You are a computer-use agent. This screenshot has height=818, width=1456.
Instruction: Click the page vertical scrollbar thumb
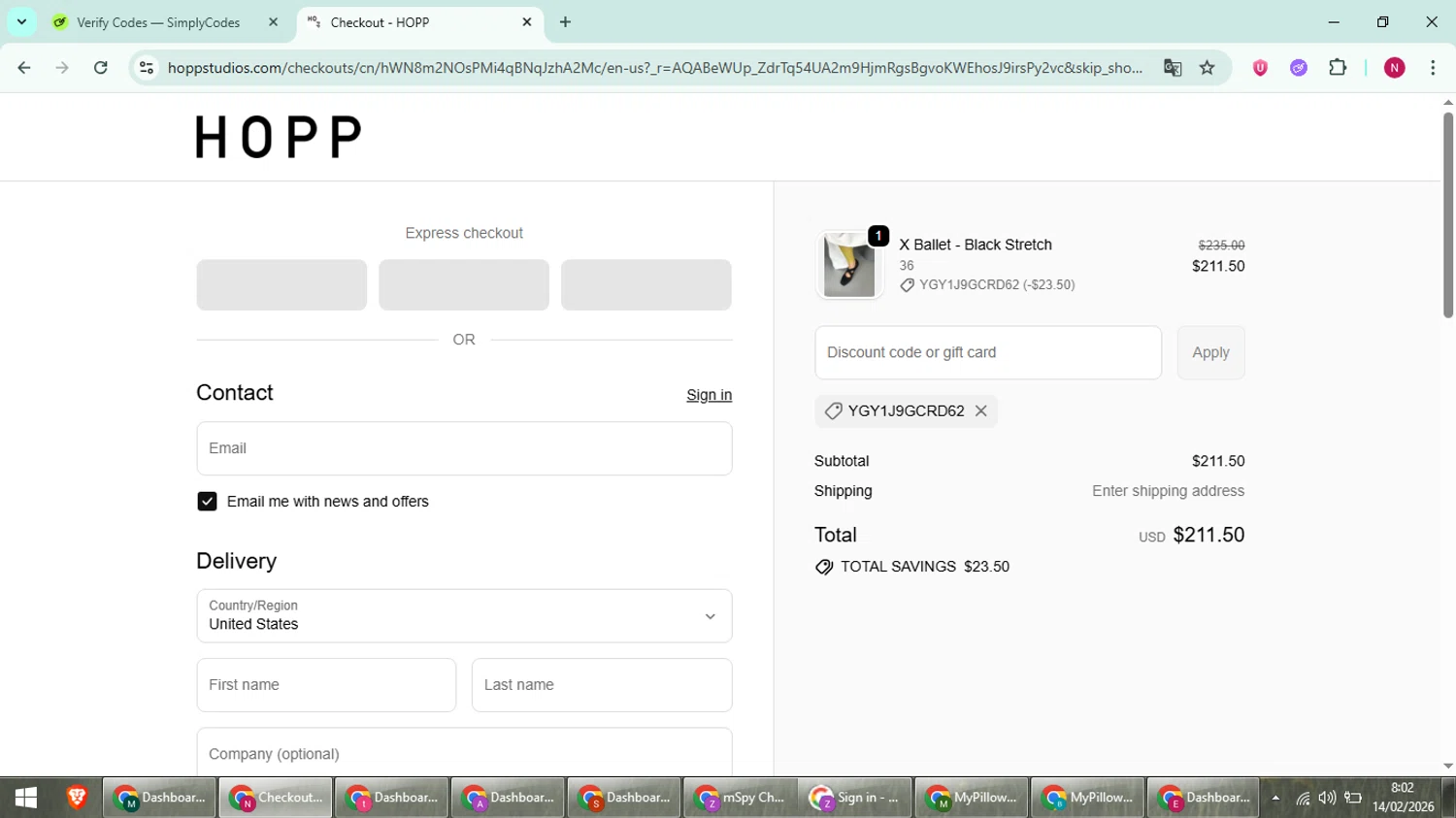[1448, 213]
